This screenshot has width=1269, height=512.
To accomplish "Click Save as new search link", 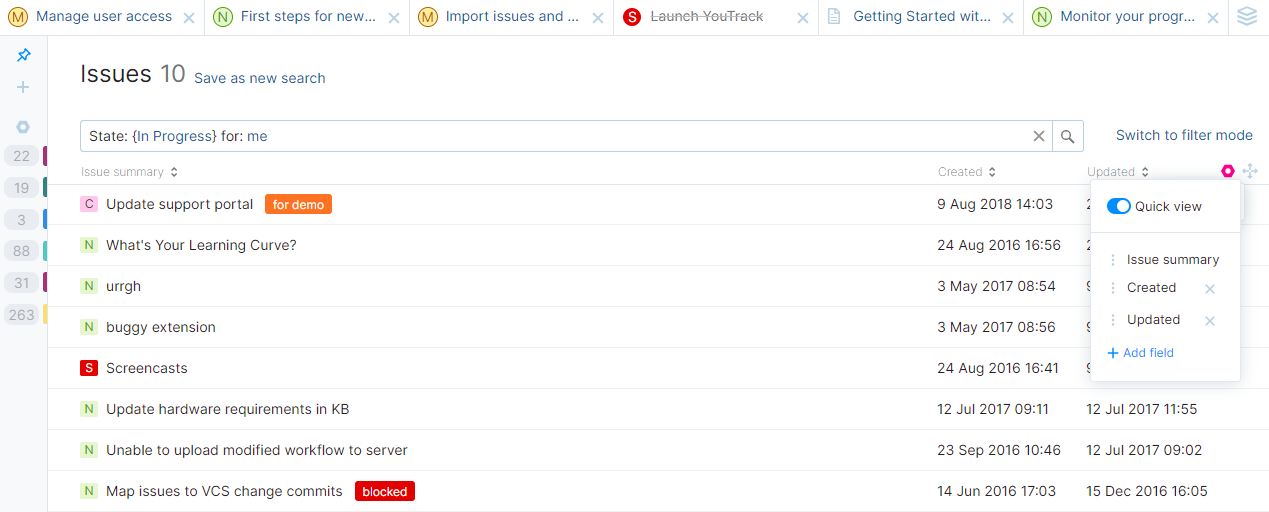I will (x=259, y=78).
